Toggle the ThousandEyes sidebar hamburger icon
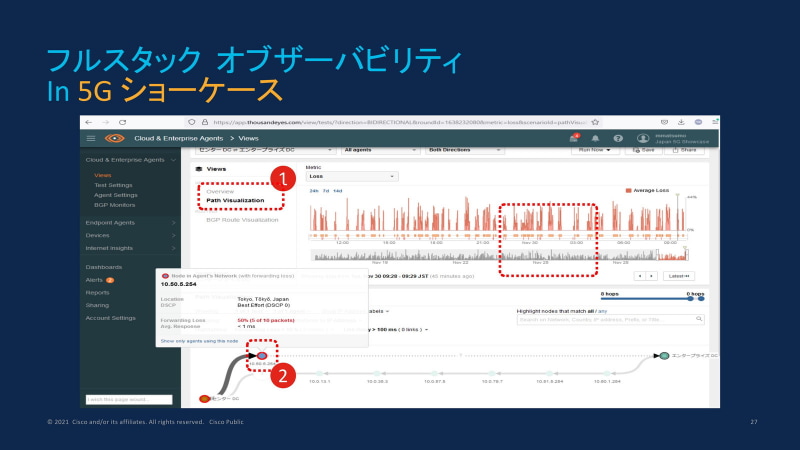Viewport: 800px width, 450px height. click(x=91, y=138)
